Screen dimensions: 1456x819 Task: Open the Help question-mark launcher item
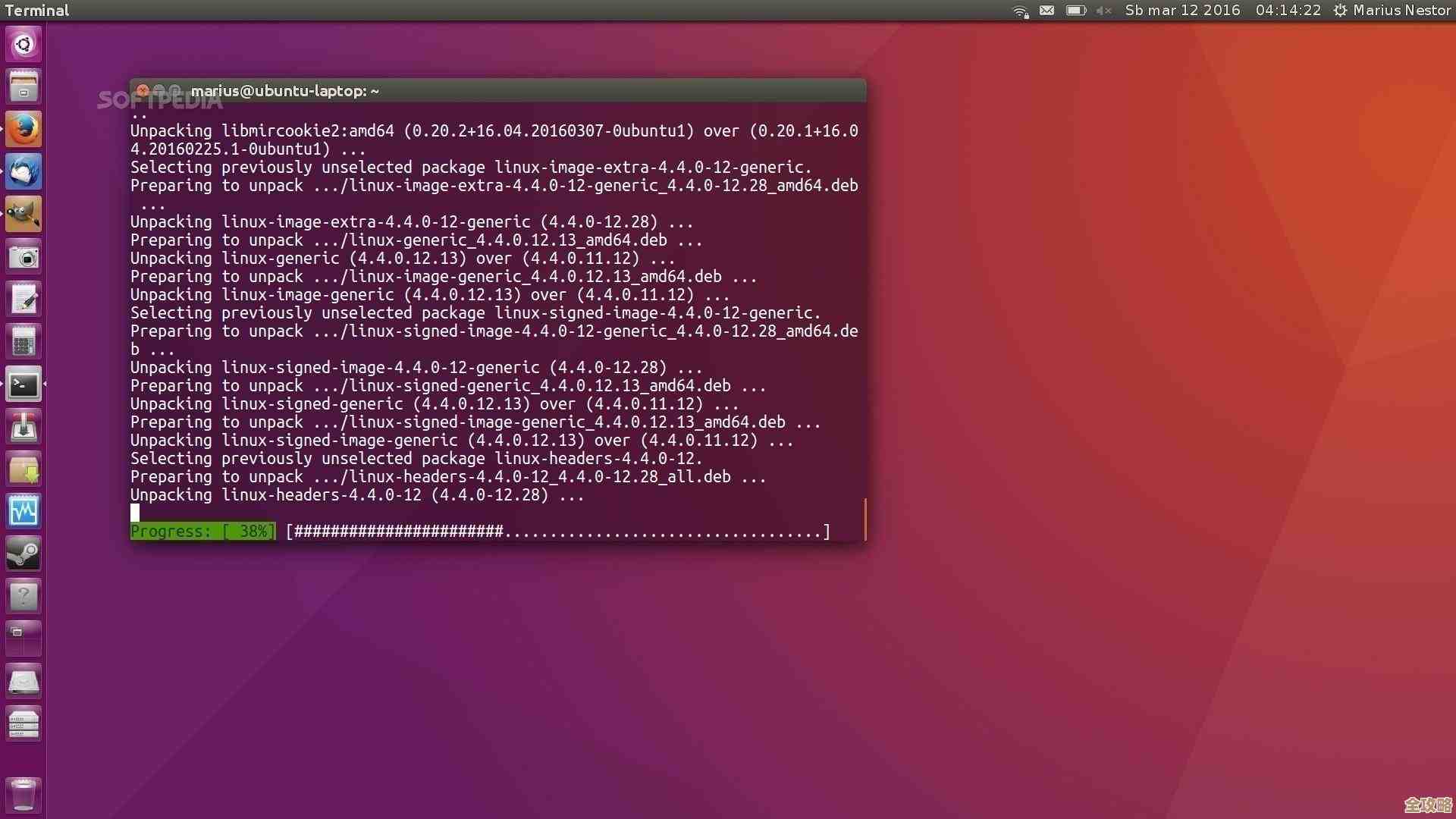[x=24, y=597]
